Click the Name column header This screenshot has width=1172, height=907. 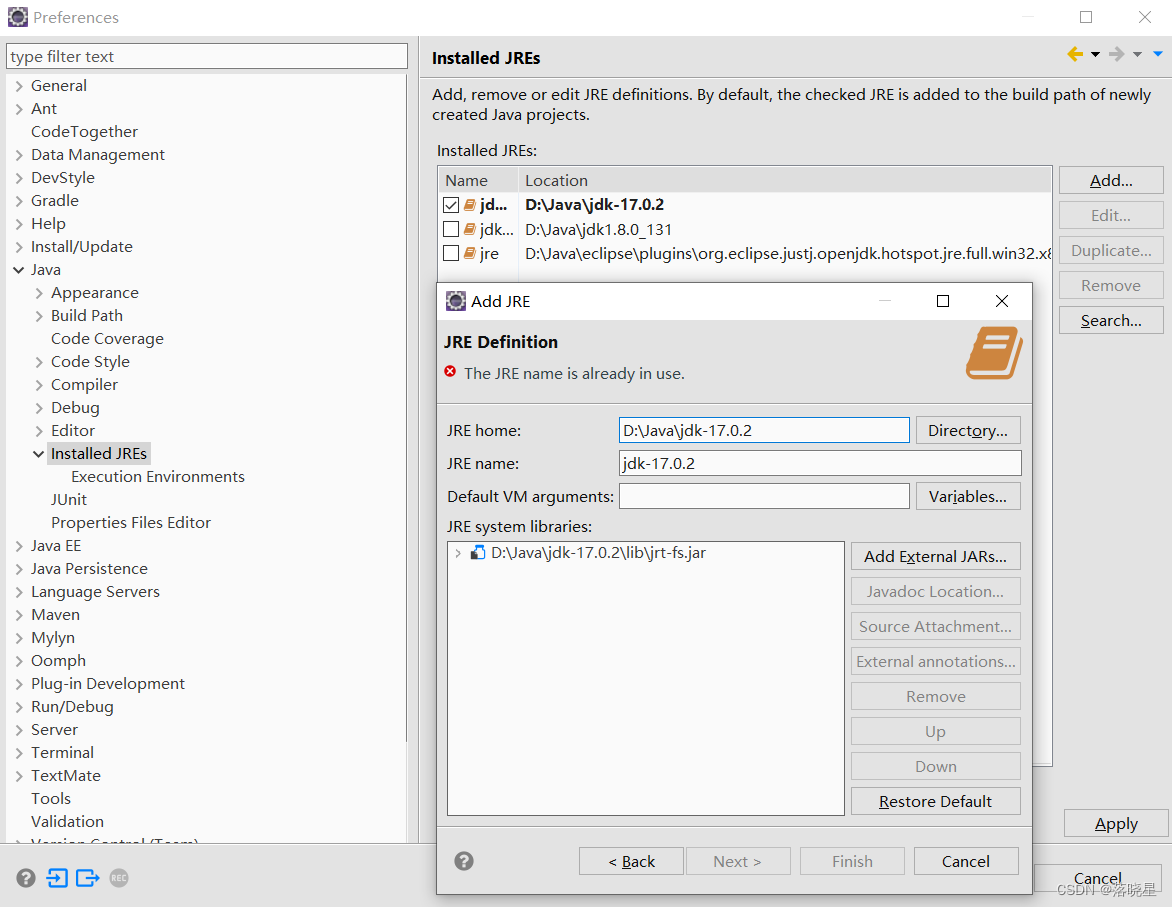478,181
